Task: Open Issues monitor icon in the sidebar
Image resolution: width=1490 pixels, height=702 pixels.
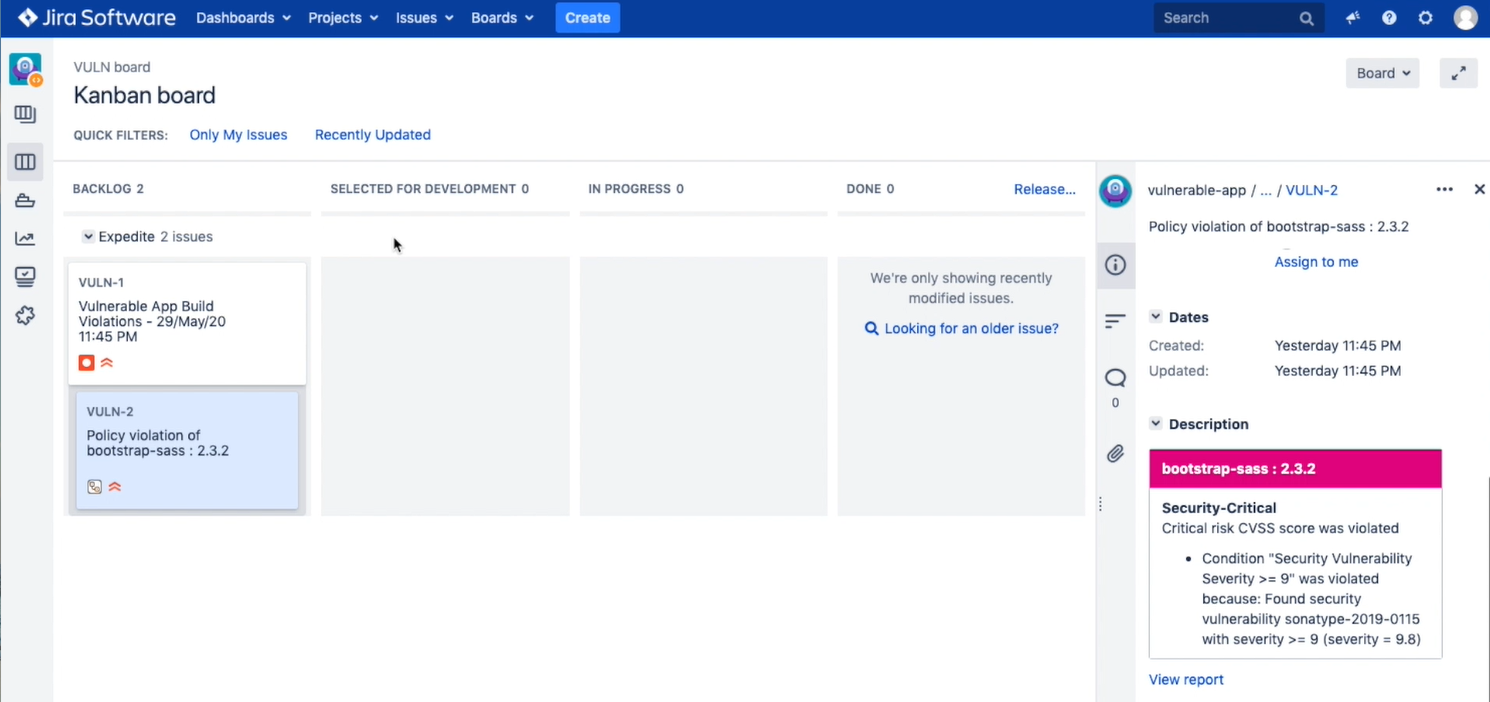Action: point(25,277)
